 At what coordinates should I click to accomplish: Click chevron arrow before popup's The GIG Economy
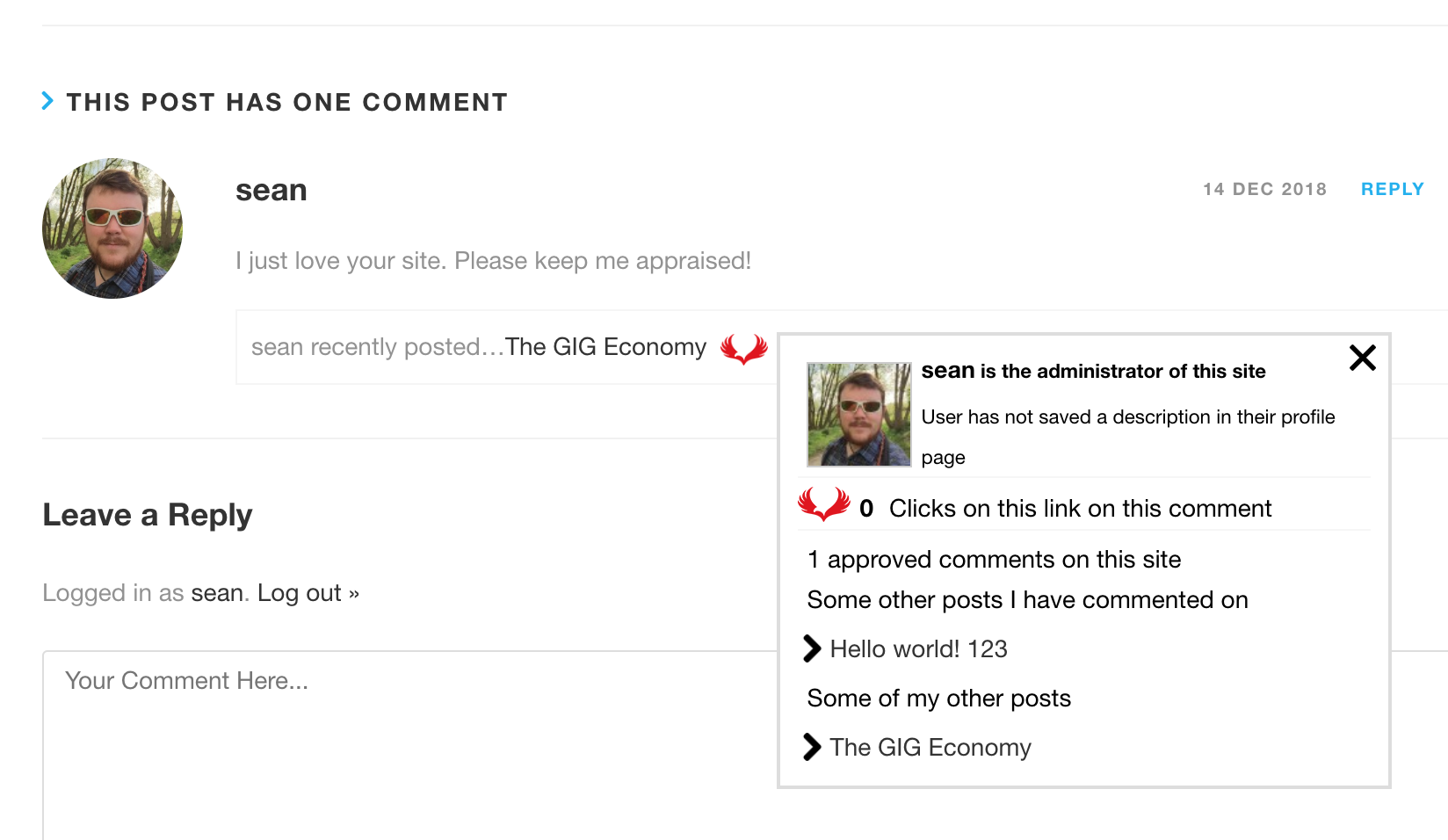pyautogui.click(x=813, y=747)
